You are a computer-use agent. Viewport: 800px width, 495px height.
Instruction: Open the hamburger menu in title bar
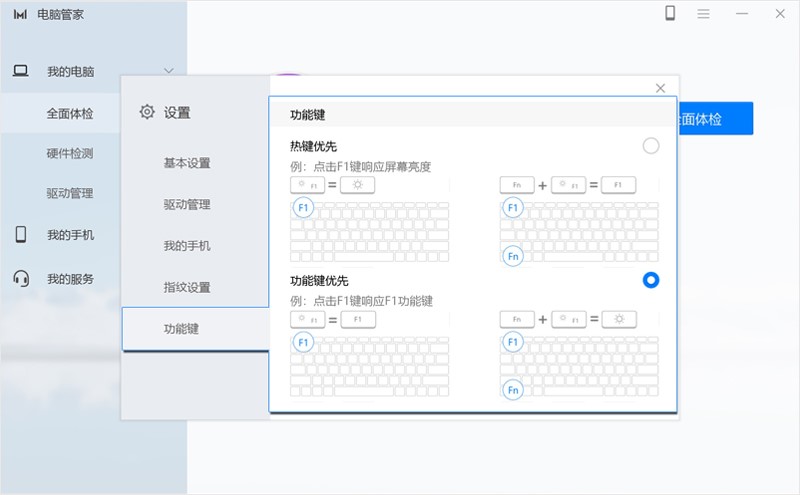click(x=703, y=14)
